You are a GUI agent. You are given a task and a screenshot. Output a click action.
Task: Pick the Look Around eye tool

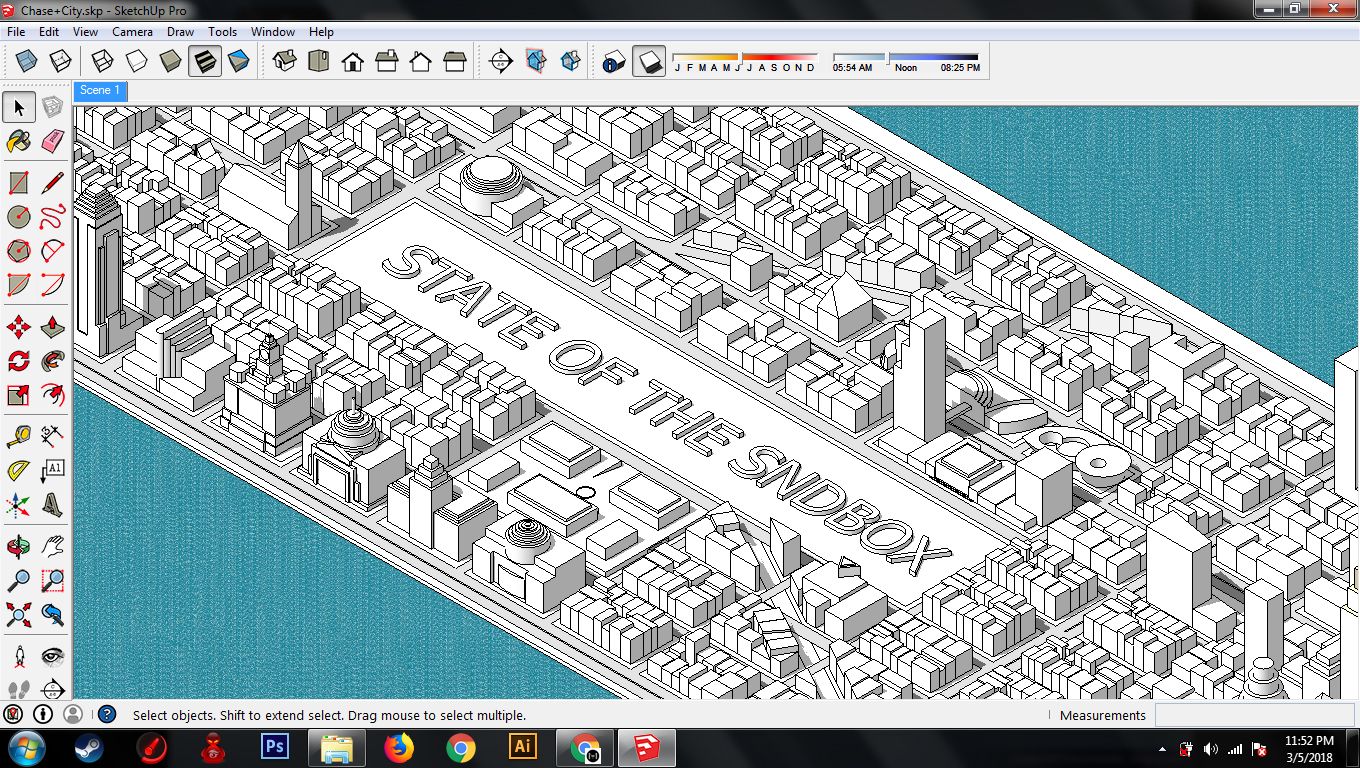[52, 657]
